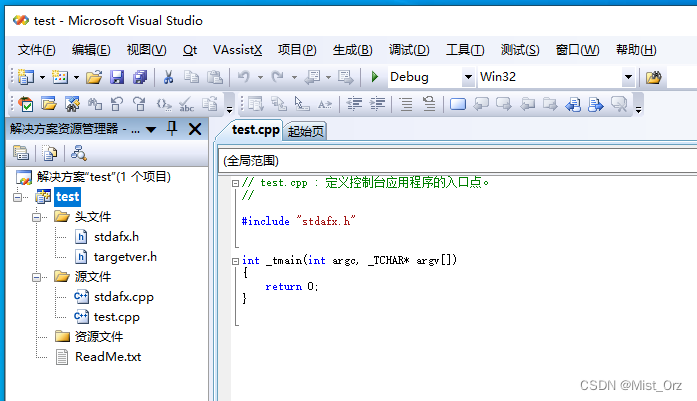Screen dimensions: 697x401
Task: Open the 项目(P) menu
Action: [x=297, y=50]
